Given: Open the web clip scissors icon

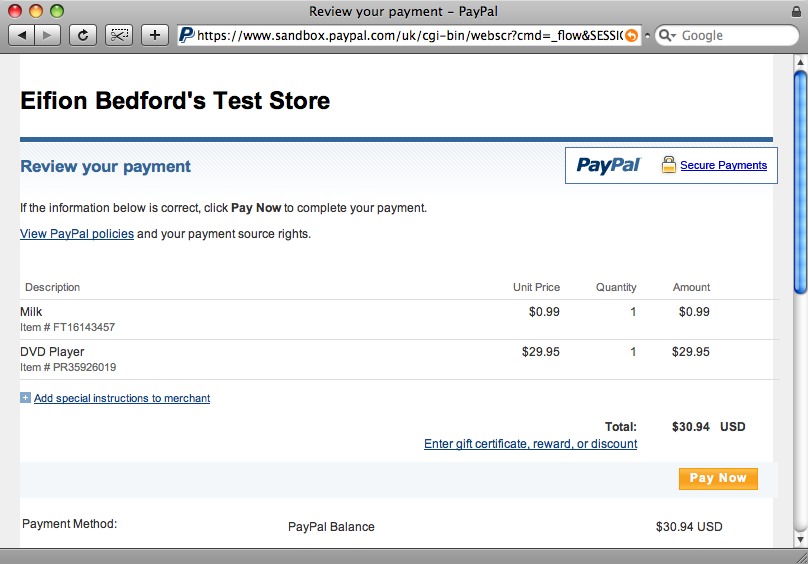Looking at the screenshot, I should pyautogui.click(x=119, y=36).
